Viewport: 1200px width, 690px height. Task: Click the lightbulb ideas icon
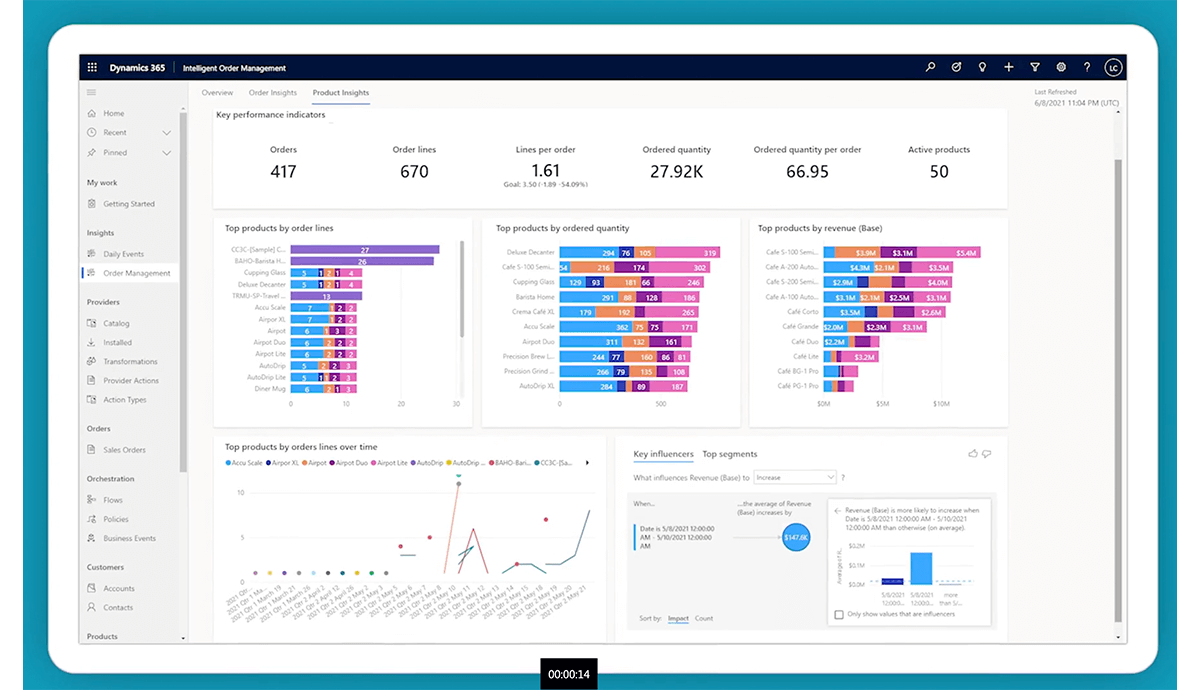[982, 67]
